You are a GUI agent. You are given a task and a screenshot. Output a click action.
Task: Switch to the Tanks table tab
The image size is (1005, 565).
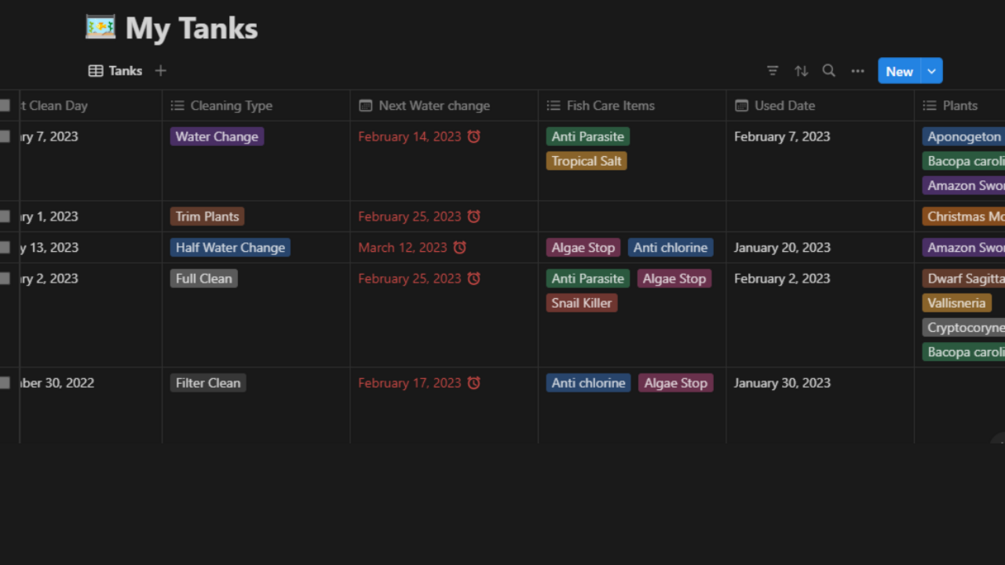(x=116, y=71)
